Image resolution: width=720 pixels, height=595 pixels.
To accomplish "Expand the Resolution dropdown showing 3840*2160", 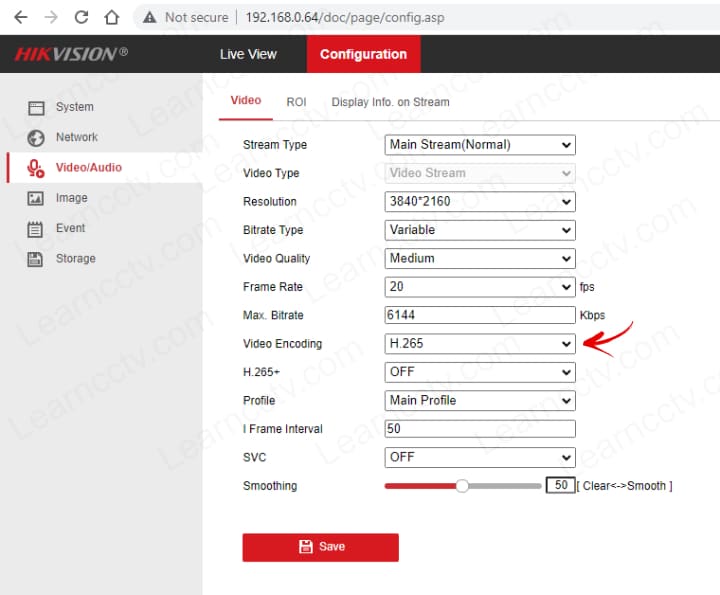I will pyautogui.click(x=480, y=202).
